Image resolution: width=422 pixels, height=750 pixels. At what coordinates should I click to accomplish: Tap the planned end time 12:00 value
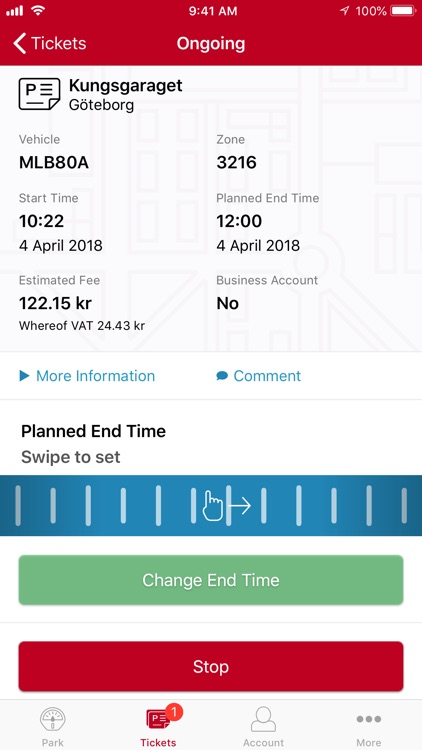point(239,221)
